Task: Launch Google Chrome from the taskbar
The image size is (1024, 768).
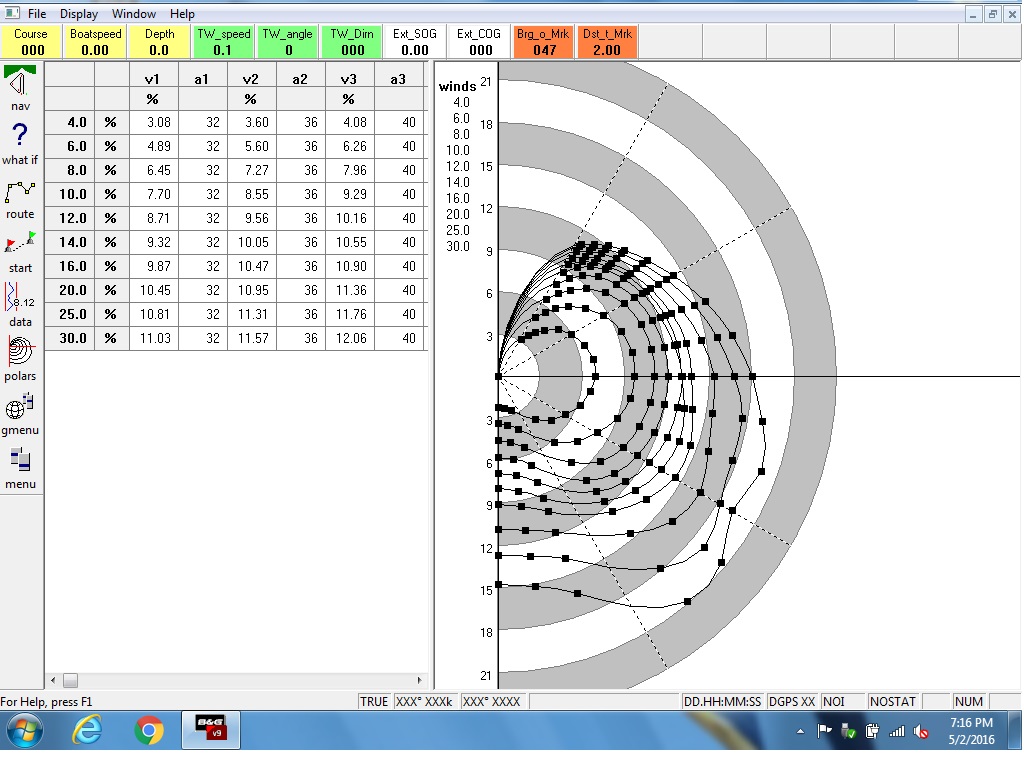Action: 149,731
